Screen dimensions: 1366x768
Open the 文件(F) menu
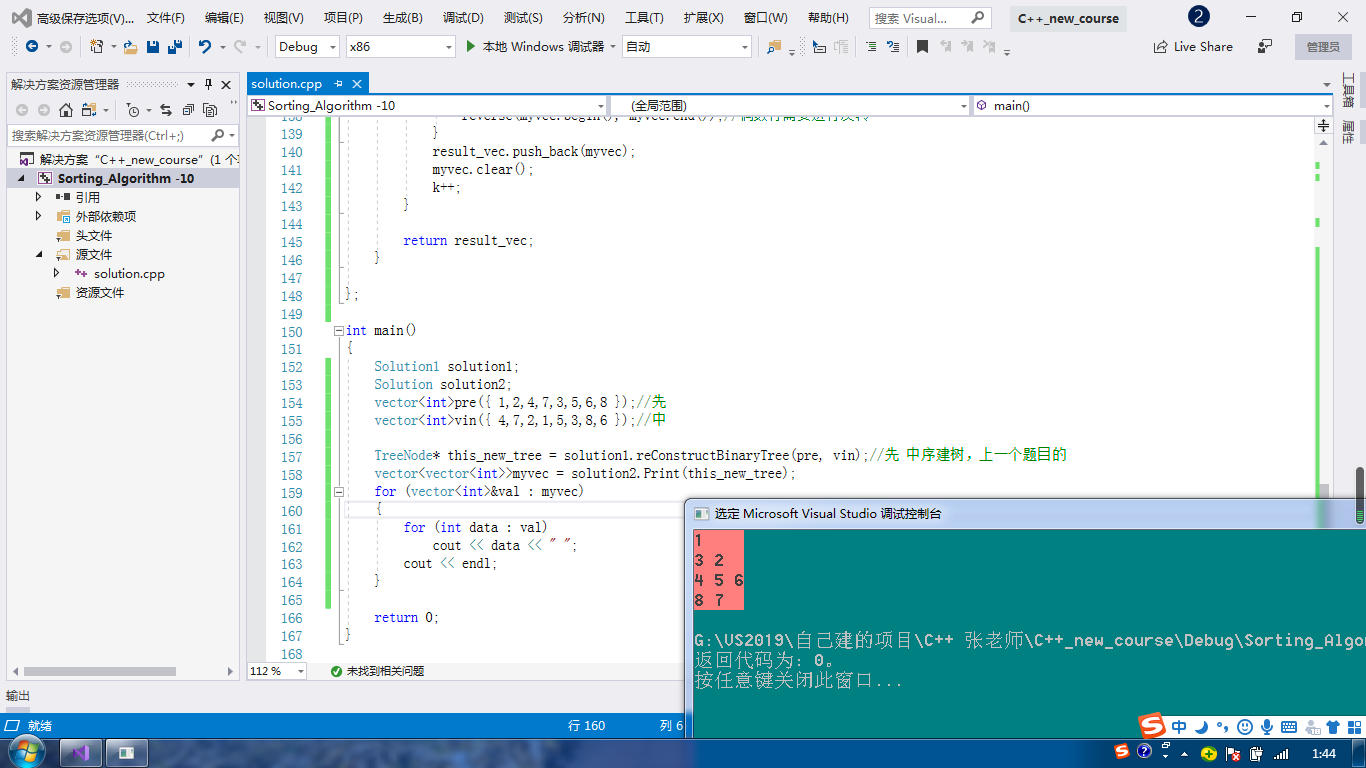tap(165, 18)
